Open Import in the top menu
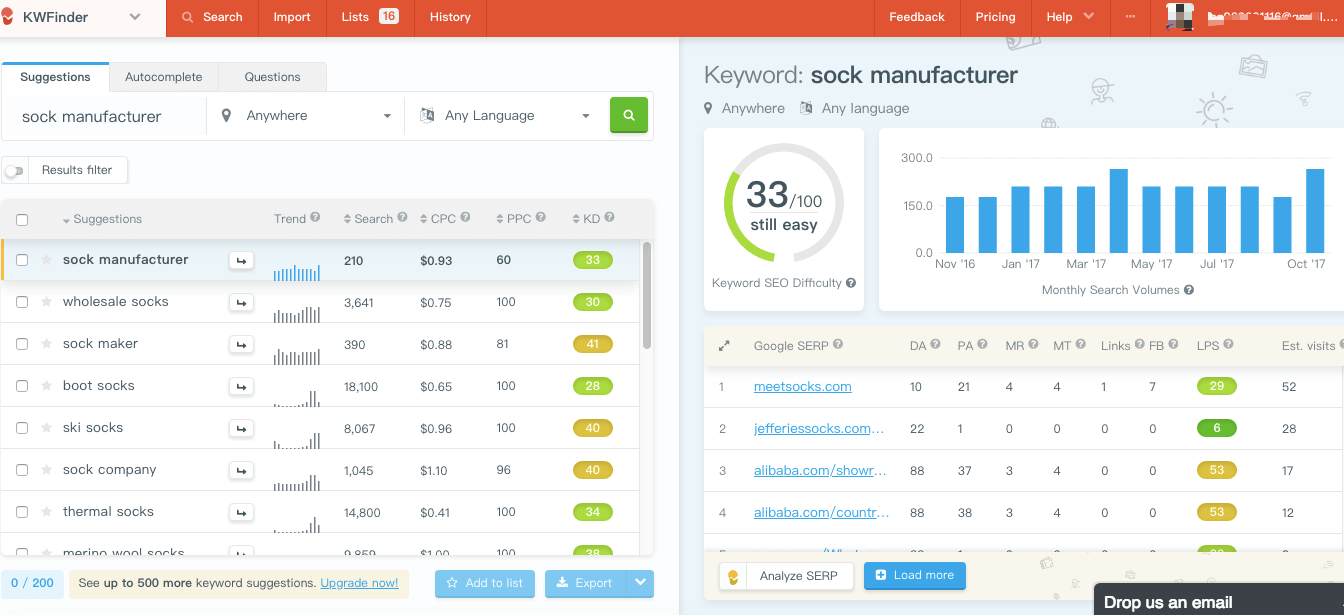The width and height of the screenshot is (1344, 615). [292, 17]
